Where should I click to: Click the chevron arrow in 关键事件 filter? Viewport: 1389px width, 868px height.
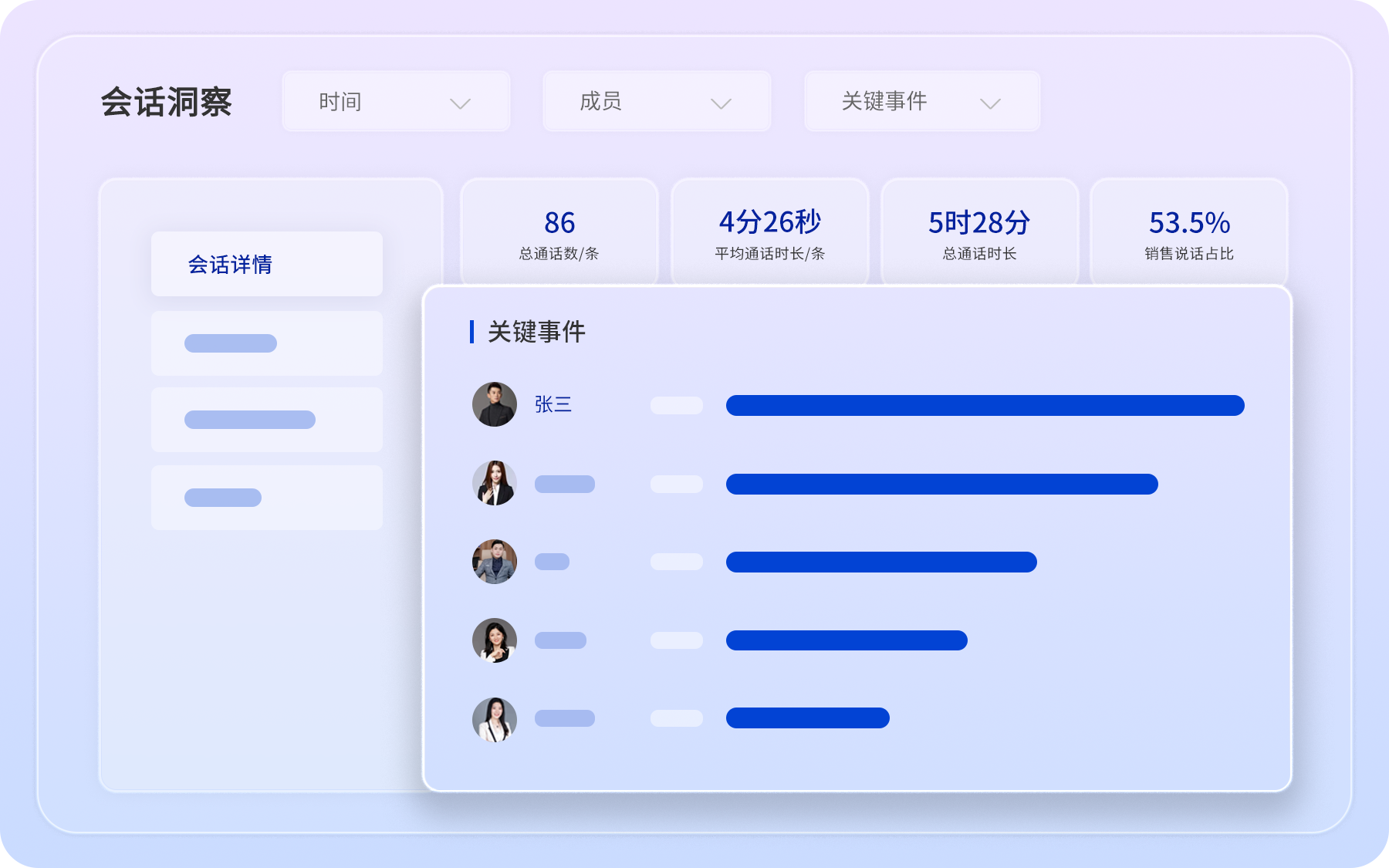point(990,103)
